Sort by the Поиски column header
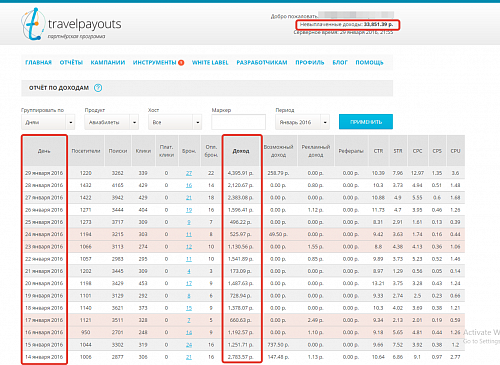 pyautogui.click(x=118, y=151)
